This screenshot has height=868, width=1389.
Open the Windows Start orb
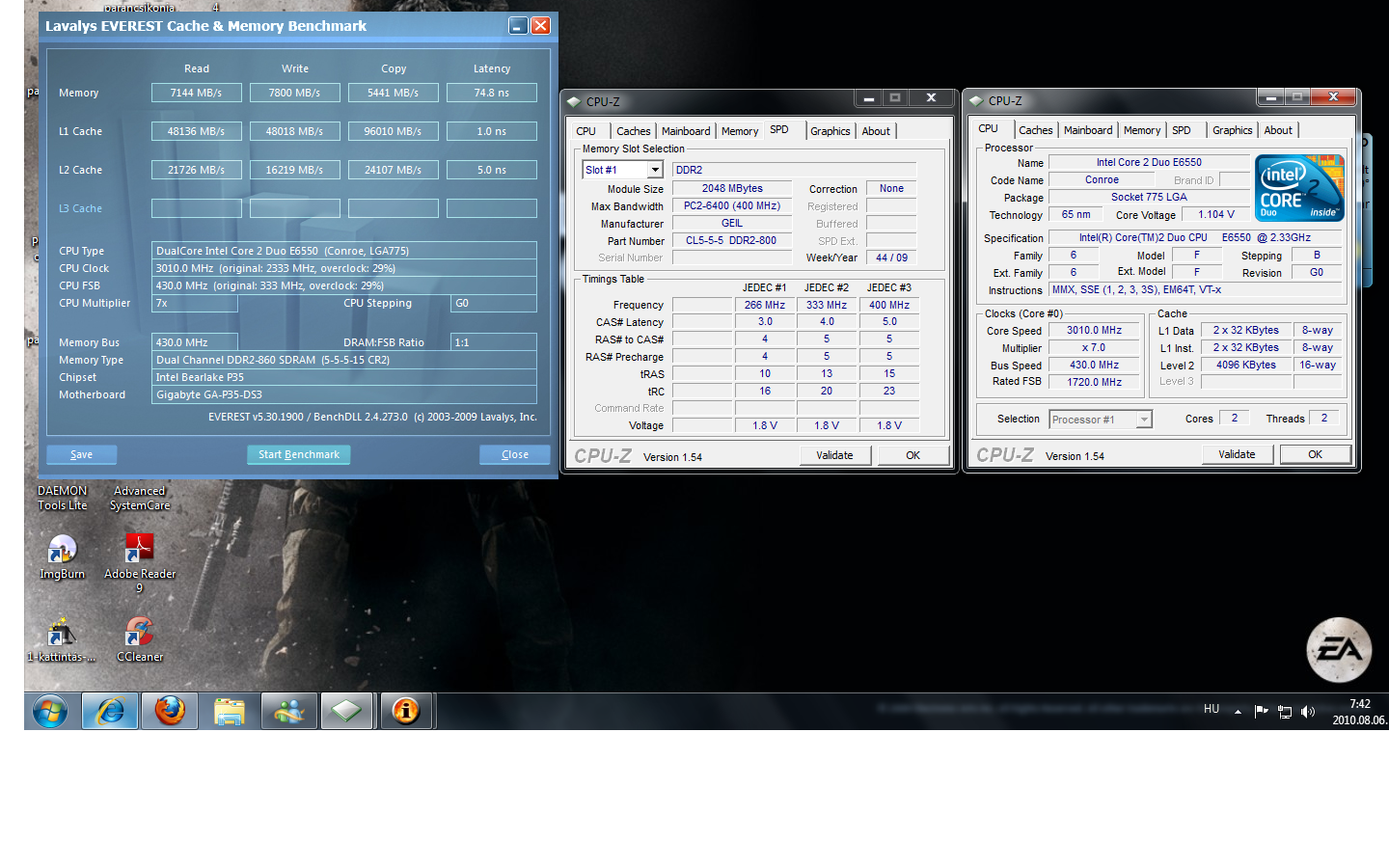pyautogui.click(x=49, y=712)
